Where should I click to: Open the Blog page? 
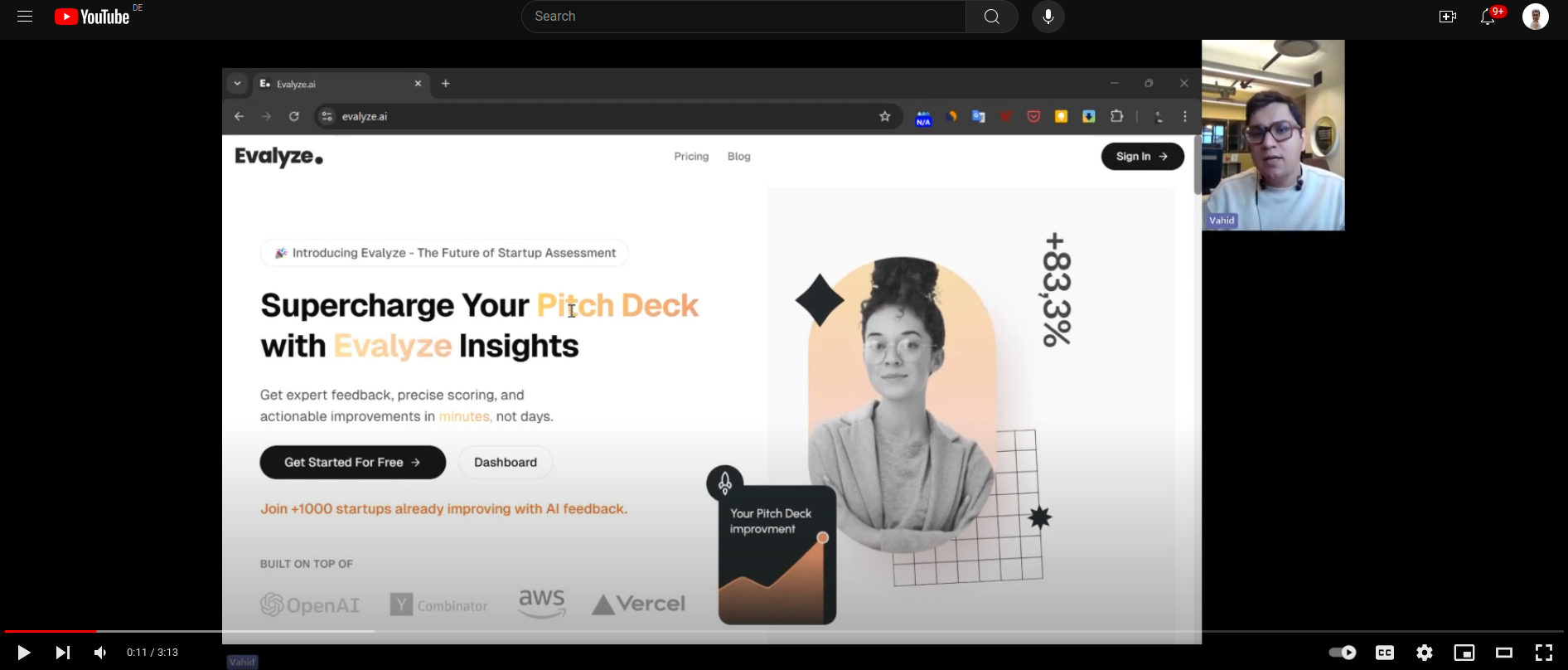click(739, 157)
